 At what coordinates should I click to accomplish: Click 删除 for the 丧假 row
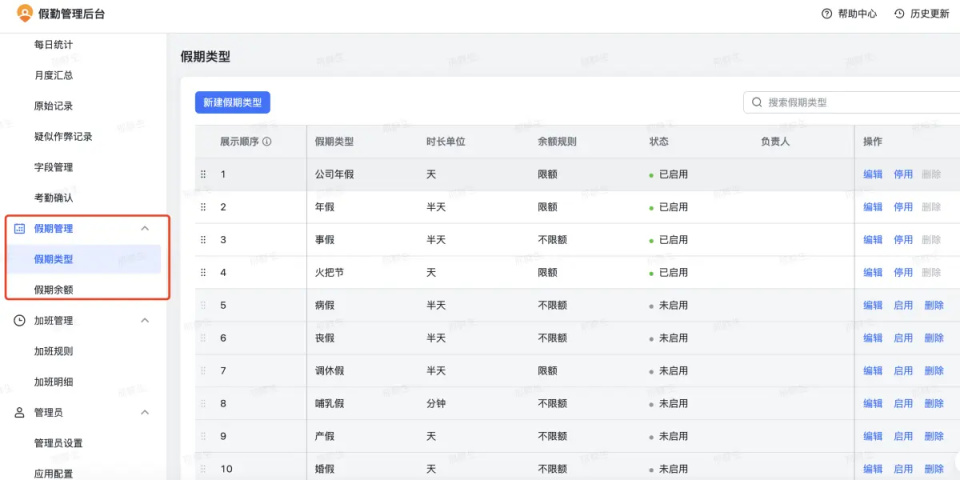point(934,338)
